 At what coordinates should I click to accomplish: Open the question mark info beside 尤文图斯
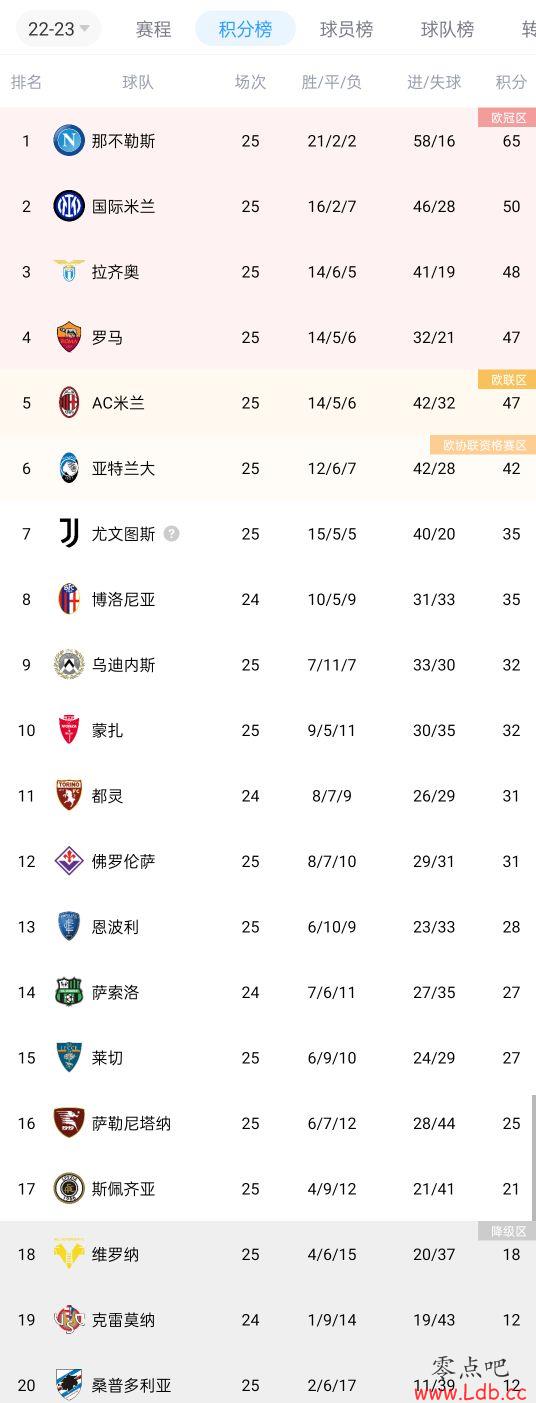click(x=172, y=534)
